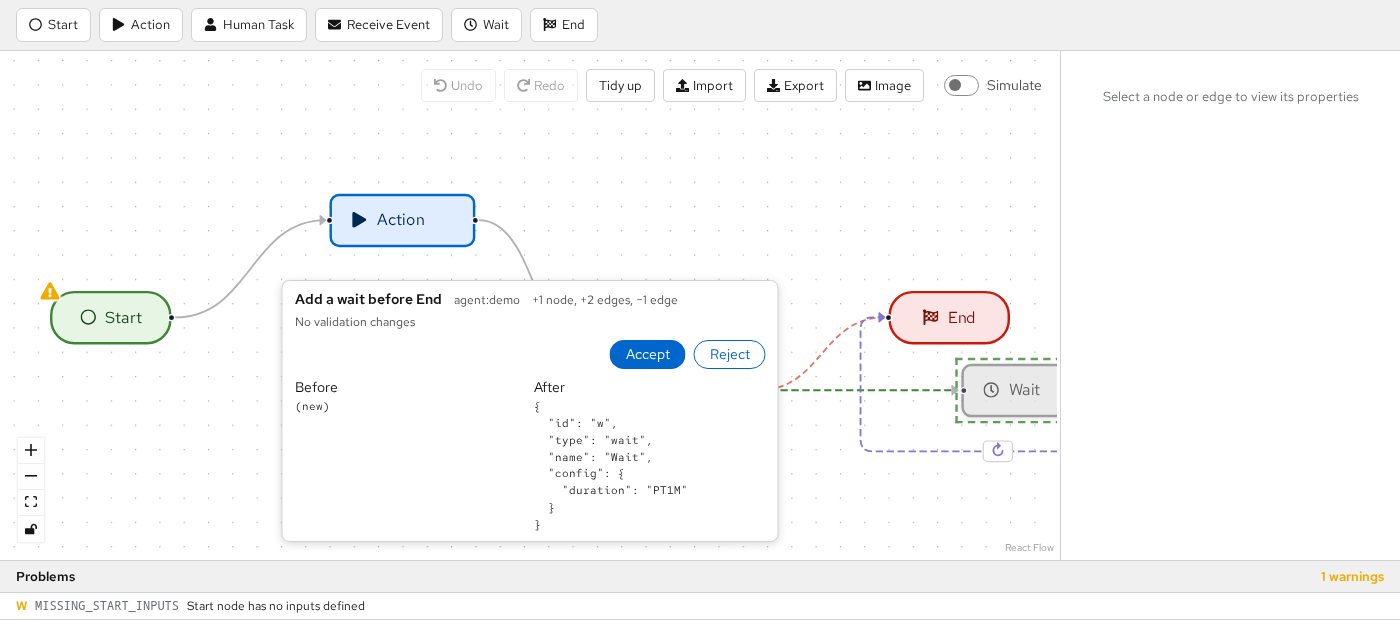Click the Redo button
The image size is (1400, 620).
pos(541,86)
